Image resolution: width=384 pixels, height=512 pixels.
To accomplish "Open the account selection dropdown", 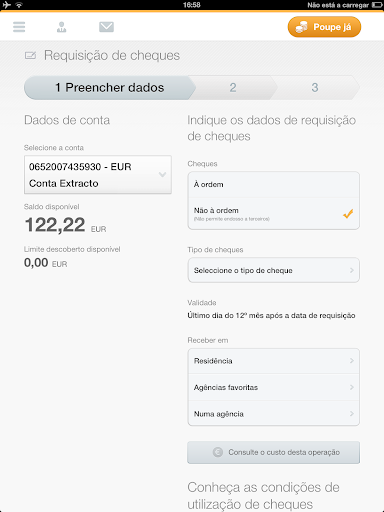I will point(98,174).
